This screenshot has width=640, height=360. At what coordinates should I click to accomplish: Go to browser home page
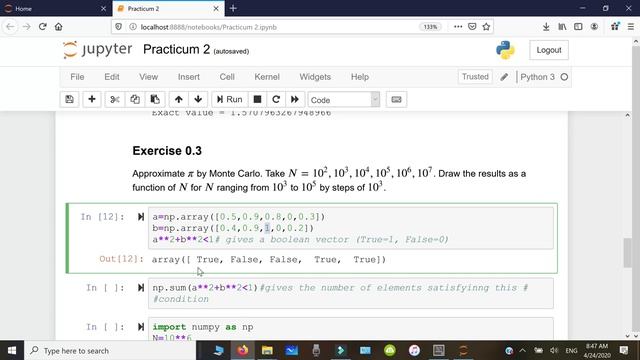pyautogui.click(x=59, y=27)
